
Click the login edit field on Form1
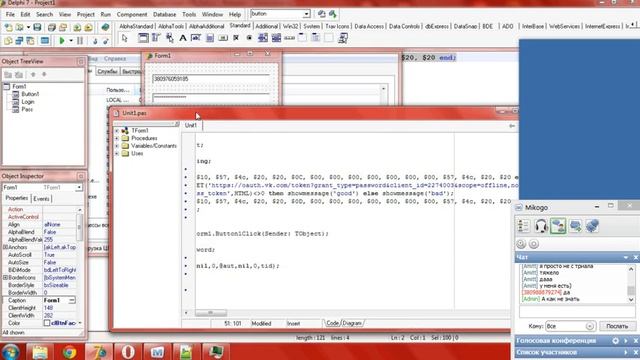211,79
